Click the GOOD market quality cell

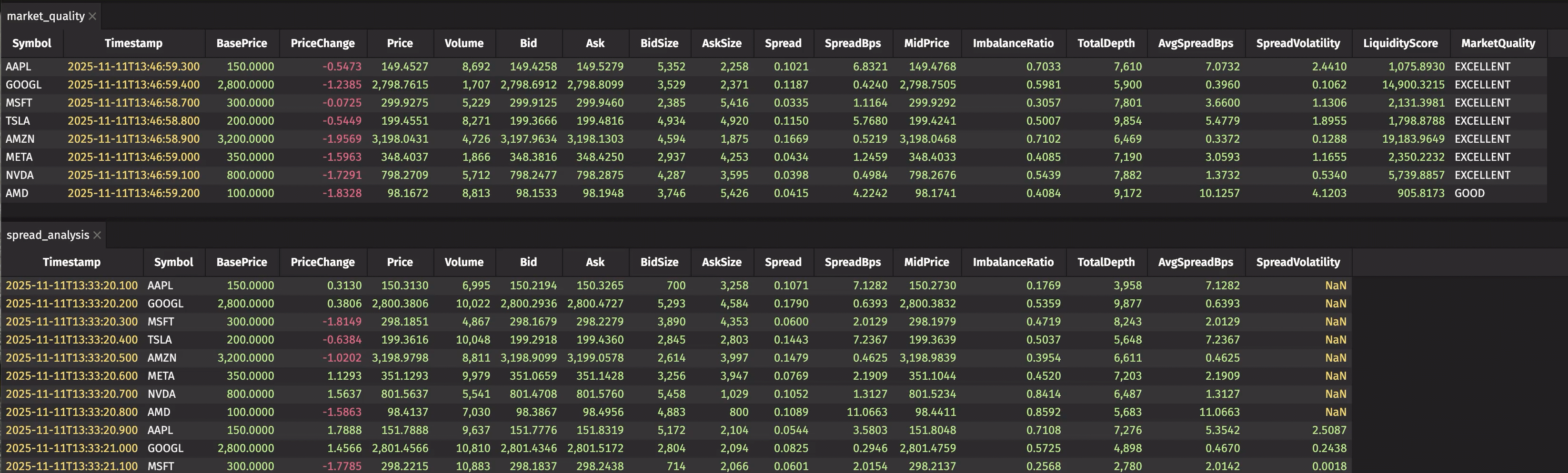[x=1469, y=193]
